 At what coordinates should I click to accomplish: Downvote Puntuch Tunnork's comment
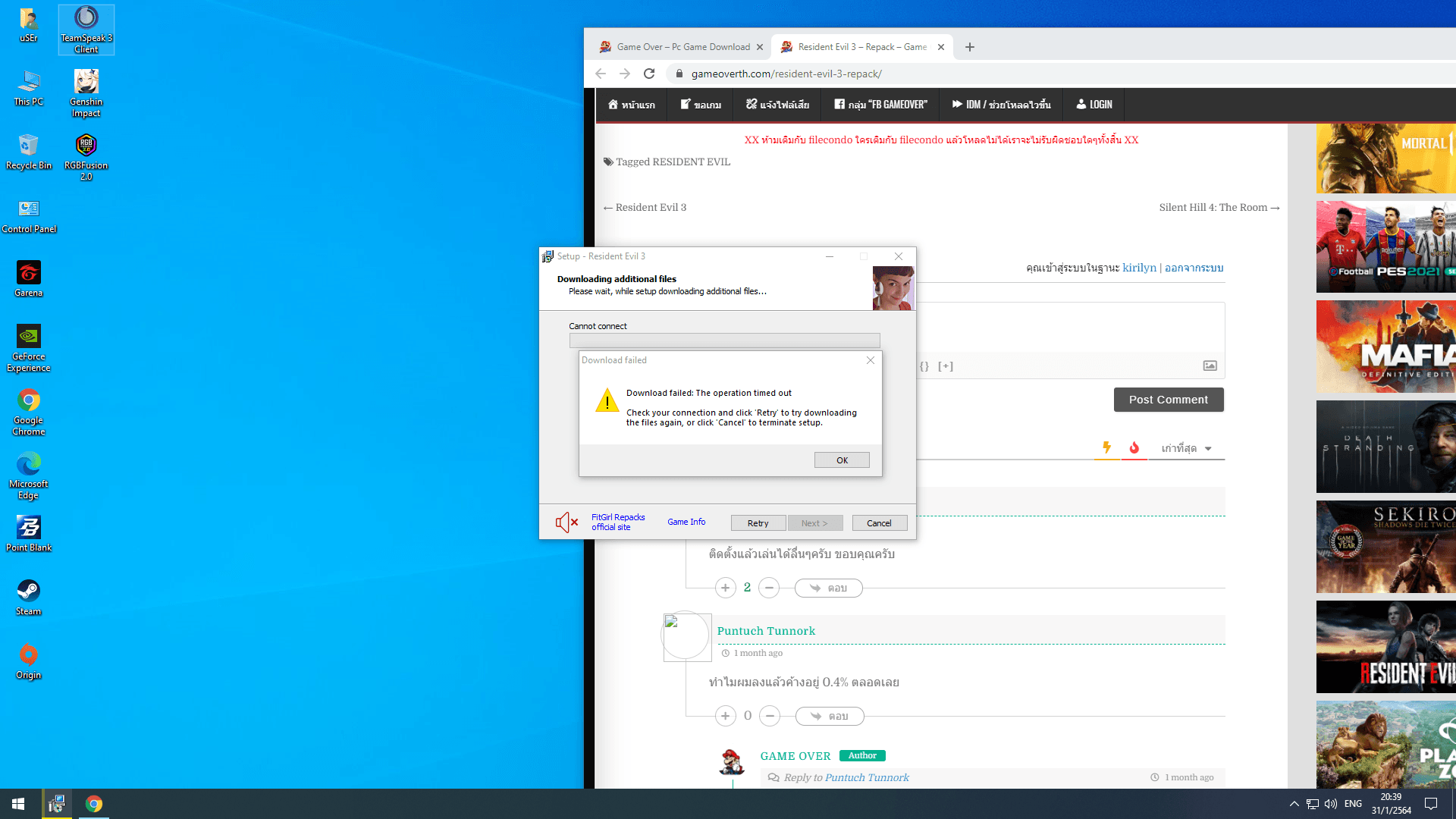pos(770,716)
